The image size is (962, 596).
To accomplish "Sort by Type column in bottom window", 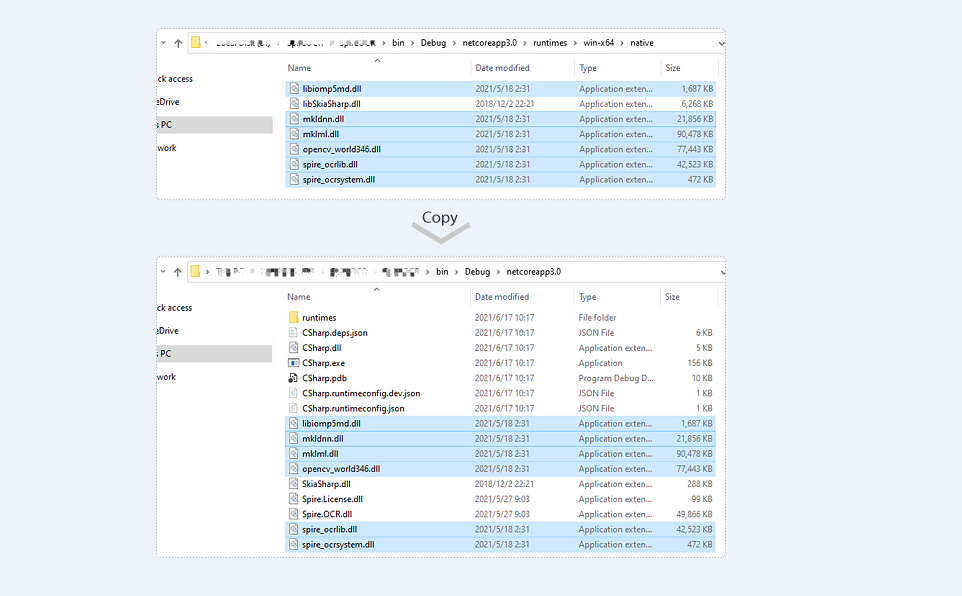I will 587,297.
